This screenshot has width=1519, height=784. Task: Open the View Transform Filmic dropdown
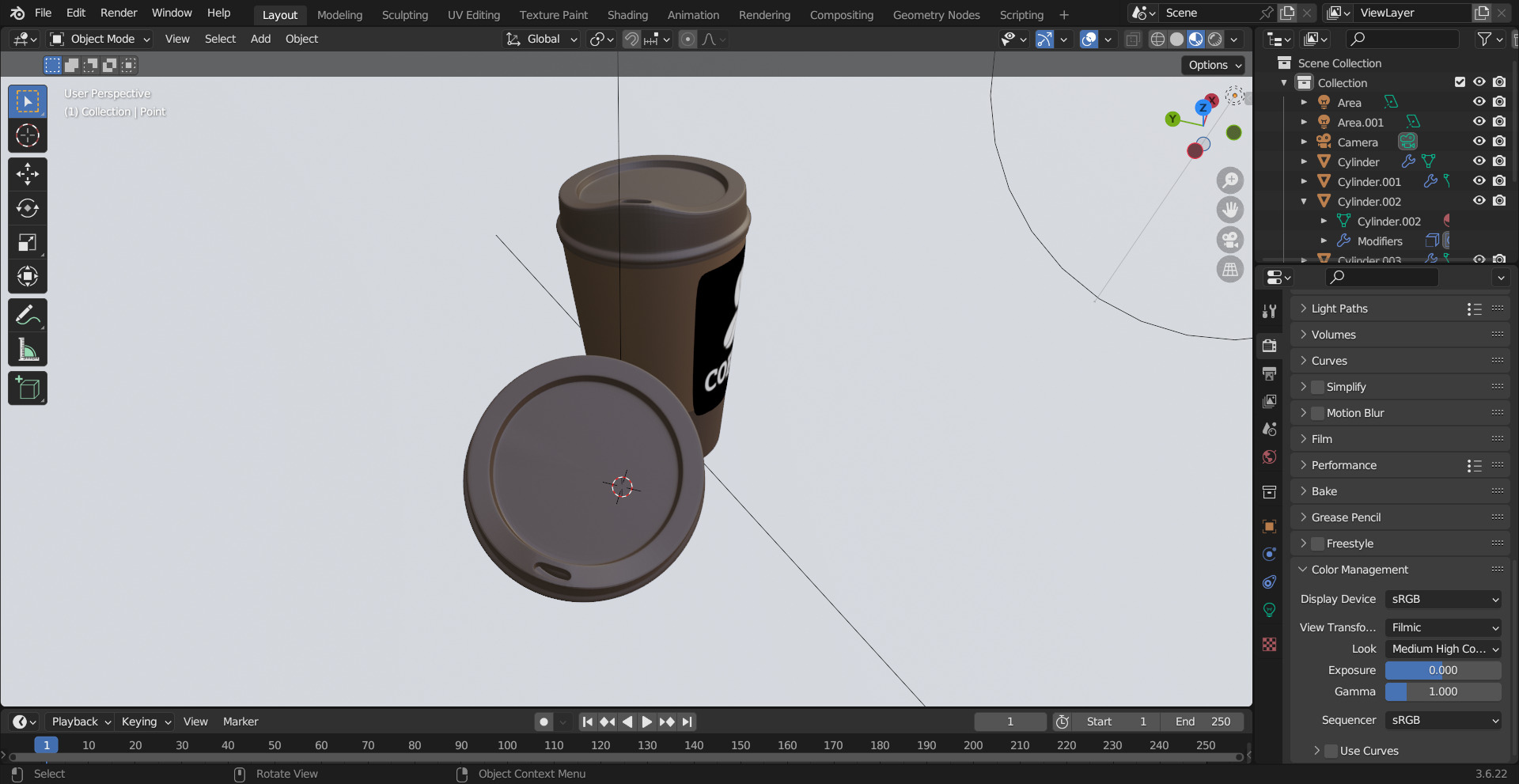[1444, 627]
